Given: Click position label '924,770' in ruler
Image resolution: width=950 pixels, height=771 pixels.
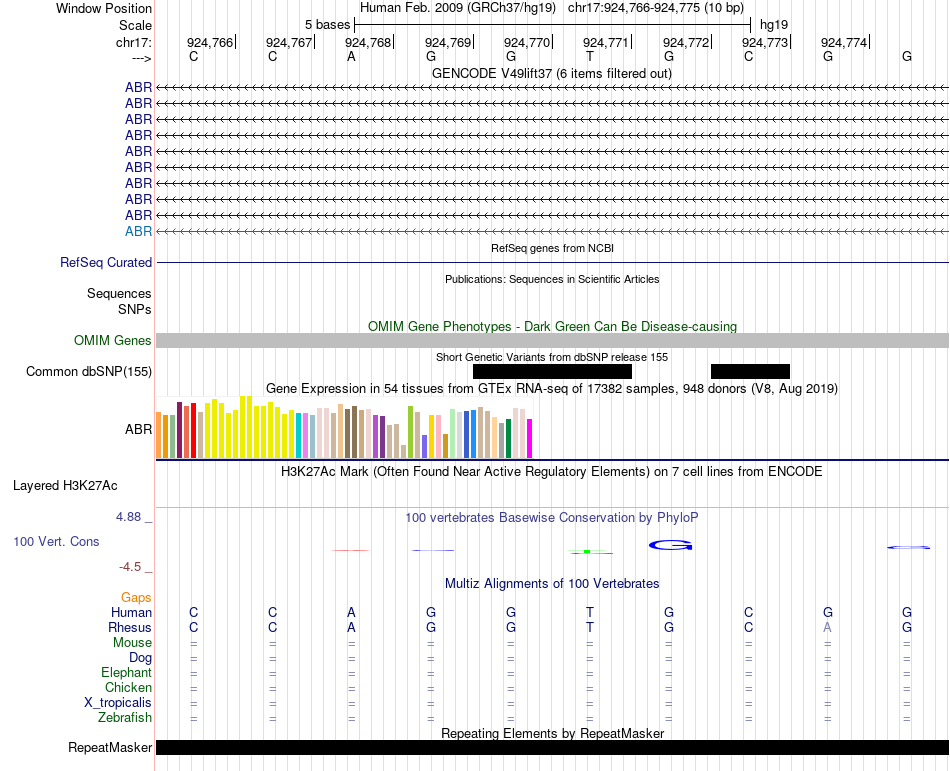Looking at the screenshot, I should 527,42.
